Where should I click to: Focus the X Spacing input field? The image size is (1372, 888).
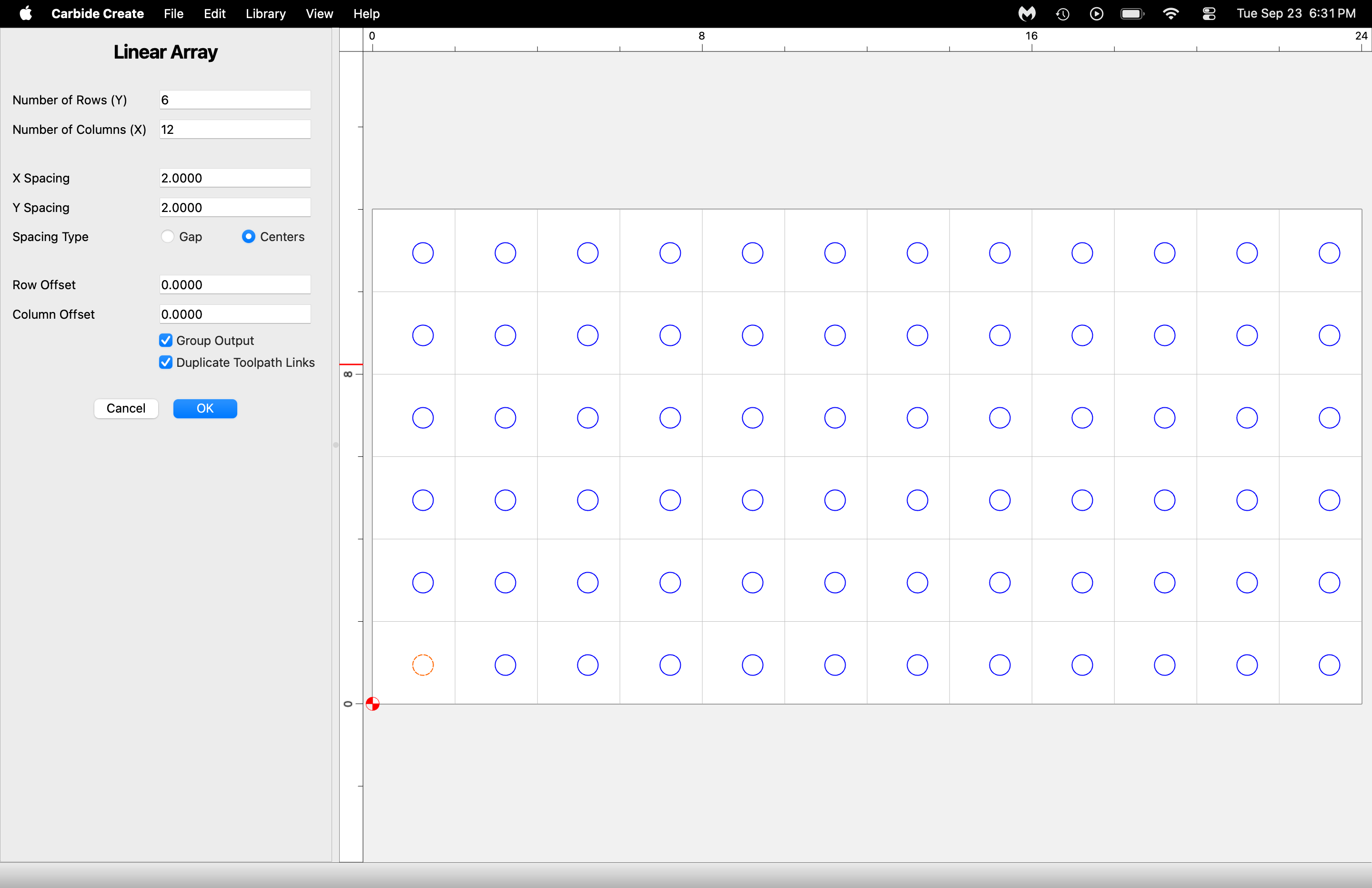click(235, 178)
